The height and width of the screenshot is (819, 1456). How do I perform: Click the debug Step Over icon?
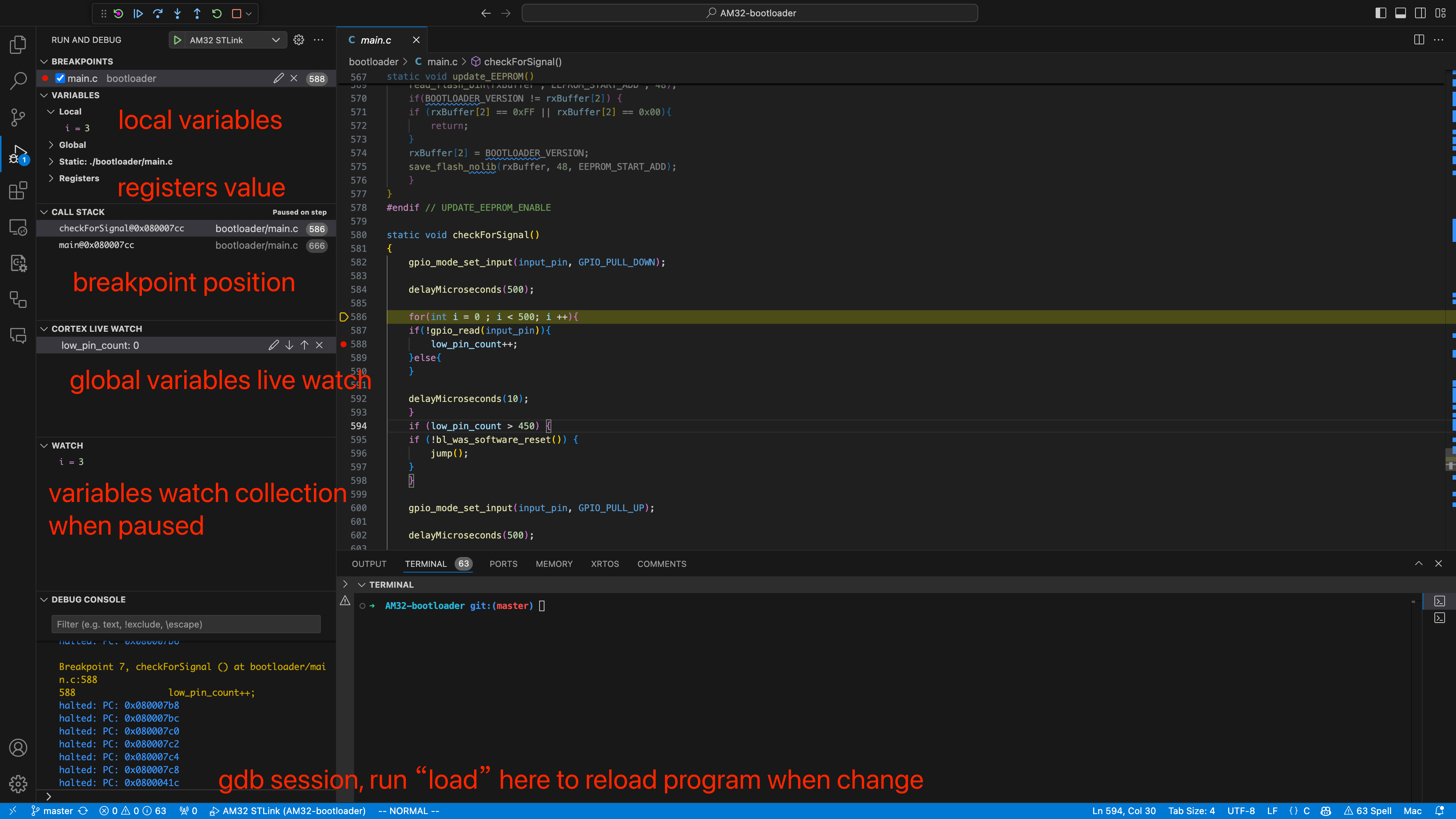tap(158, 14)
